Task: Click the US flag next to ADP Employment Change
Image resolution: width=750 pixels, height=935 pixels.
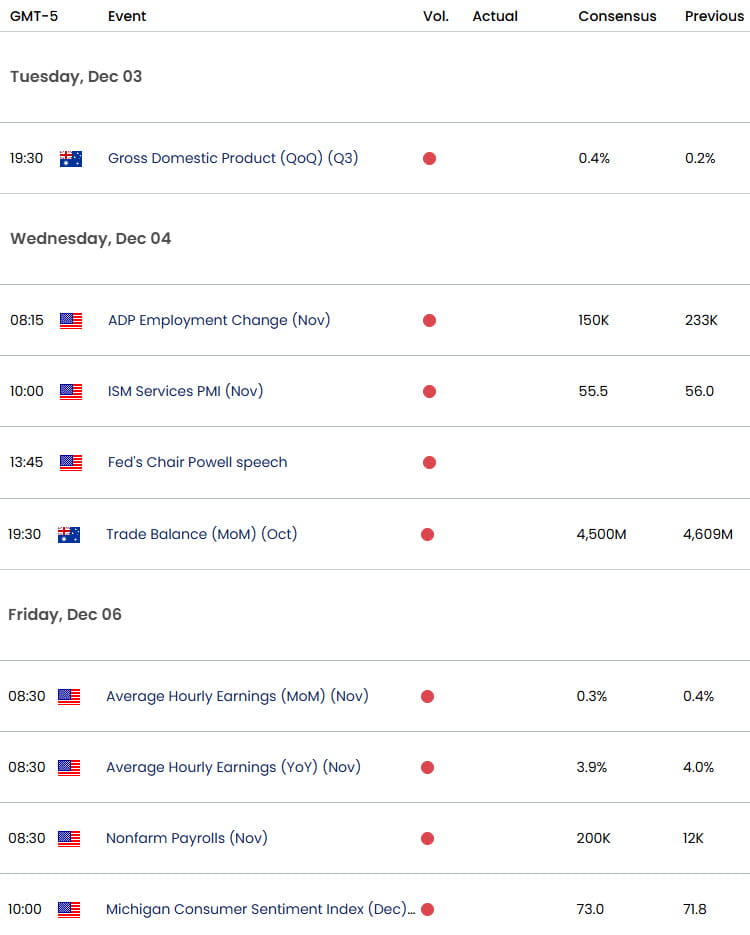Action: [x=71, y=320]
